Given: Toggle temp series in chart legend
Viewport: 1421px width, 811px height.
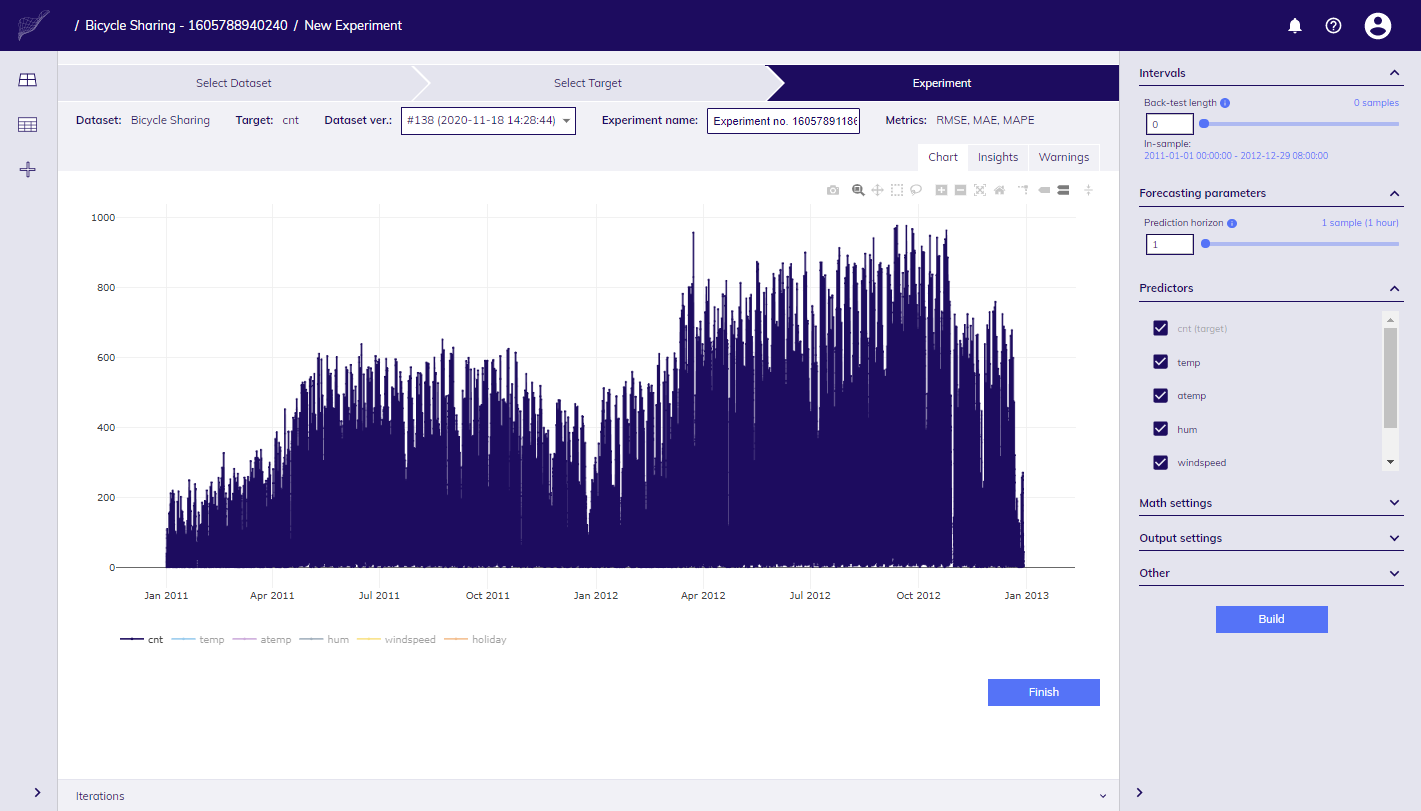Looking at the screenshot, I should coord(198,639).
